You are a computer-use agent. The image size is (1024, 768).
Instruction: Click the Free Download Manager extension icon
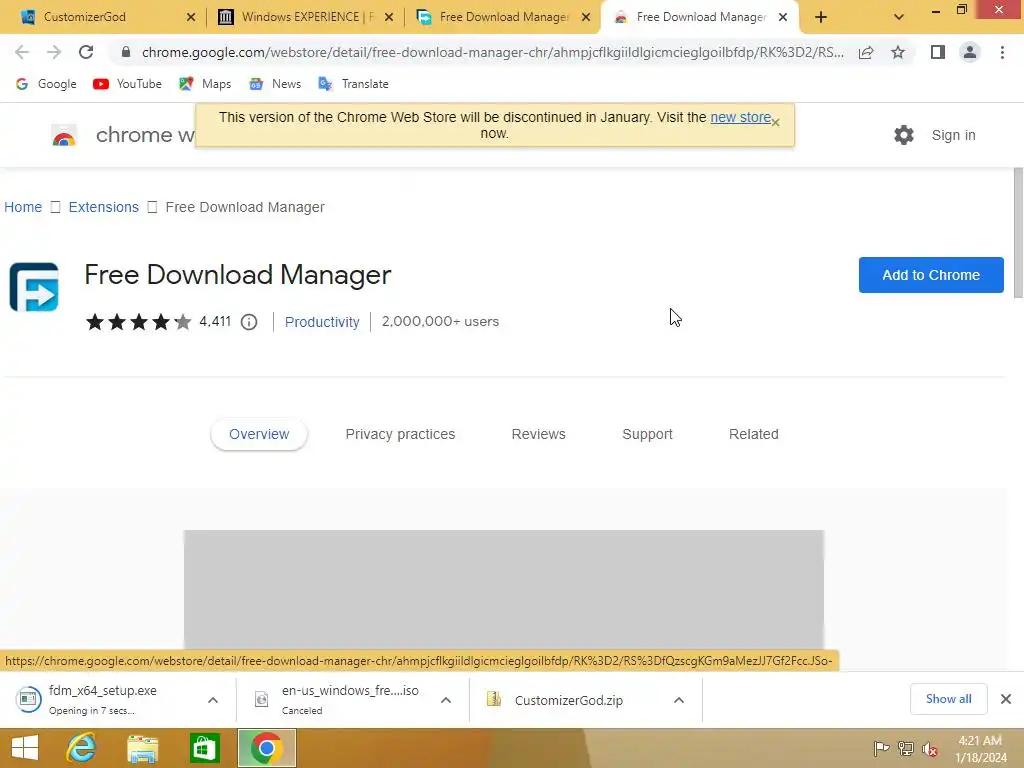click(34, 287)
